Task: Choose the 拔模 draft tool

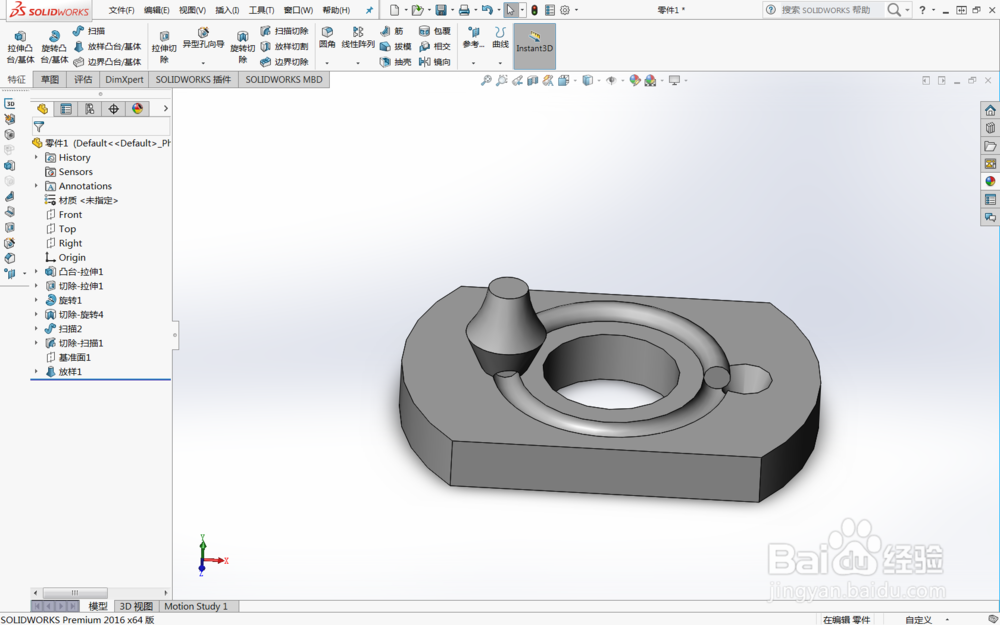Action: coord(395,47)
